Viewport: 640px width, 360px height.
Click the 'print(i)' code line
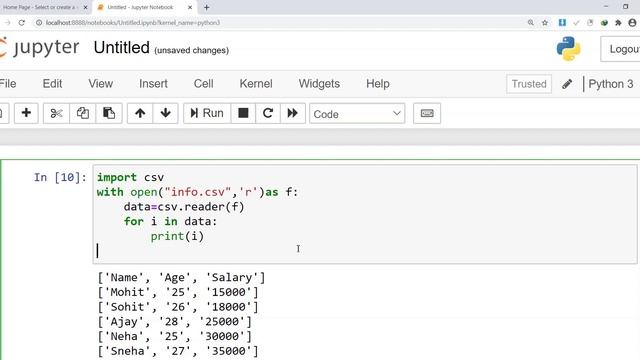point(177,236)
